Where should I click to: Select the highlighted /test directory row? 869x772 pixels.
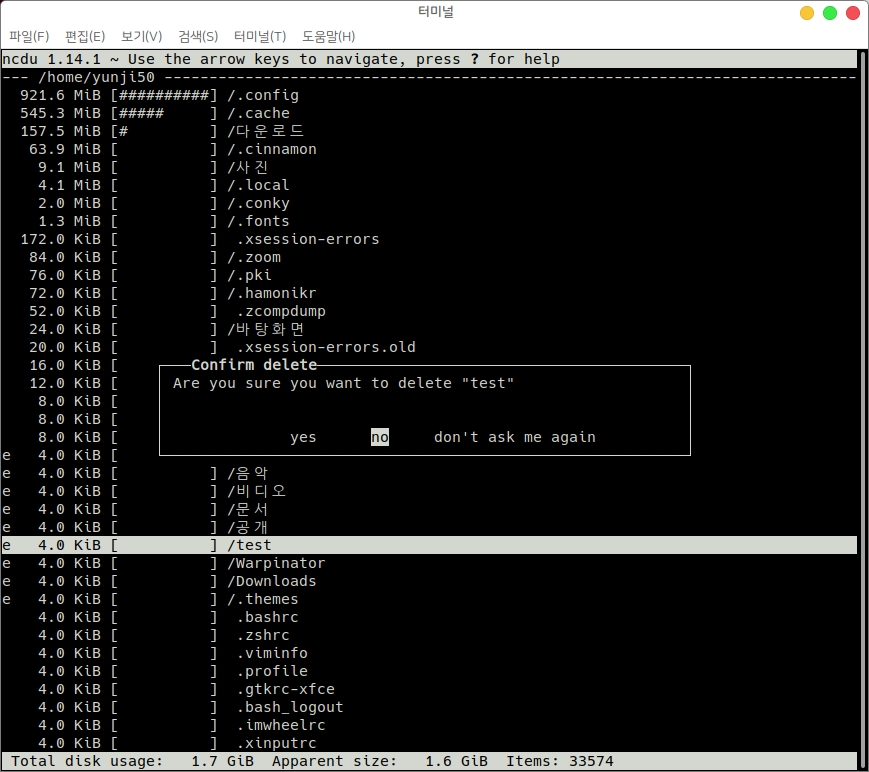[x=250, y=545]
